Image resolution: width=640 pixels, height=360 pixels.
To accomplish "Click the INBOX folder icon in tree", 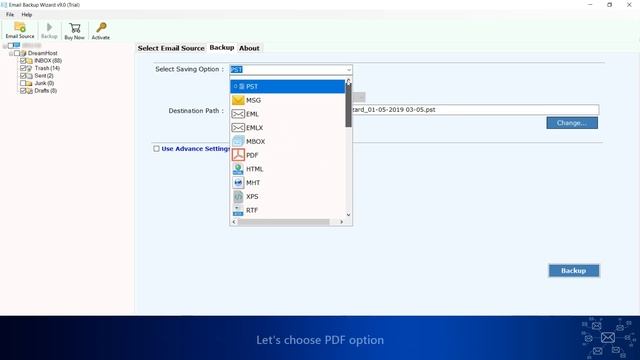I will (29, 61).
